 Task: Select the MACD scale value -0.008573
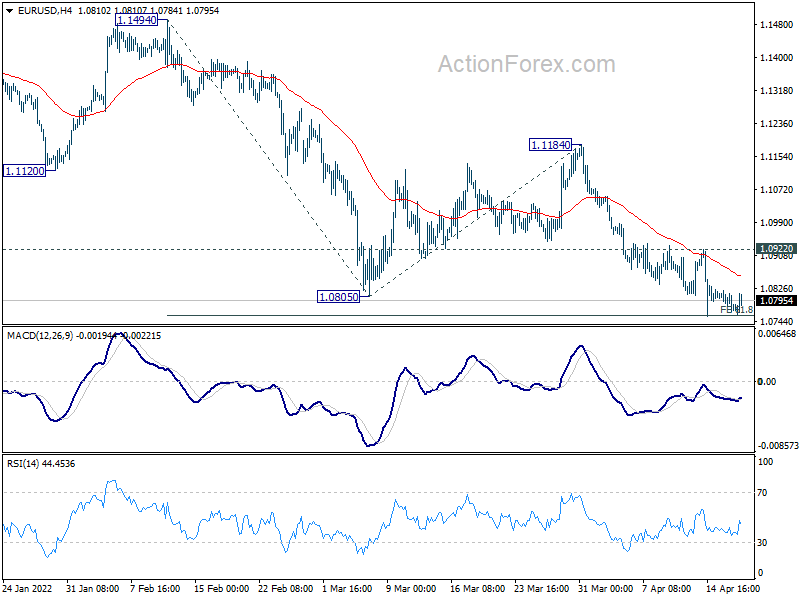pos(778,446)
